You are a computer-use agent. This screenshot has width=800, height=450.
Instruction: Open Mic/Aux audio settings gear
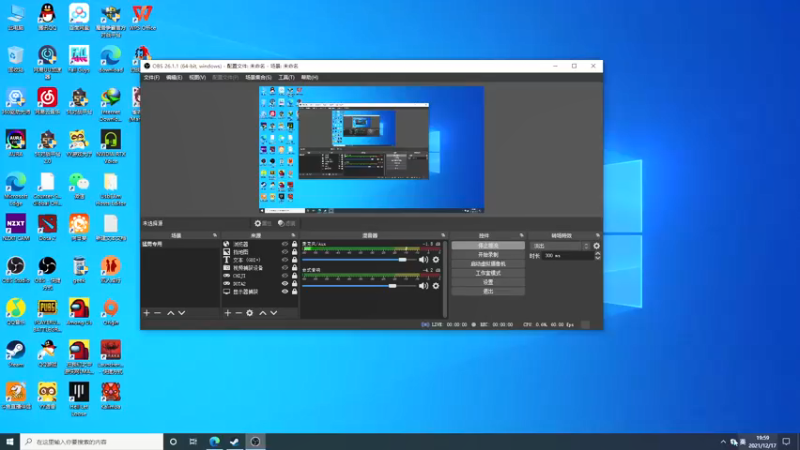[436, 260]
